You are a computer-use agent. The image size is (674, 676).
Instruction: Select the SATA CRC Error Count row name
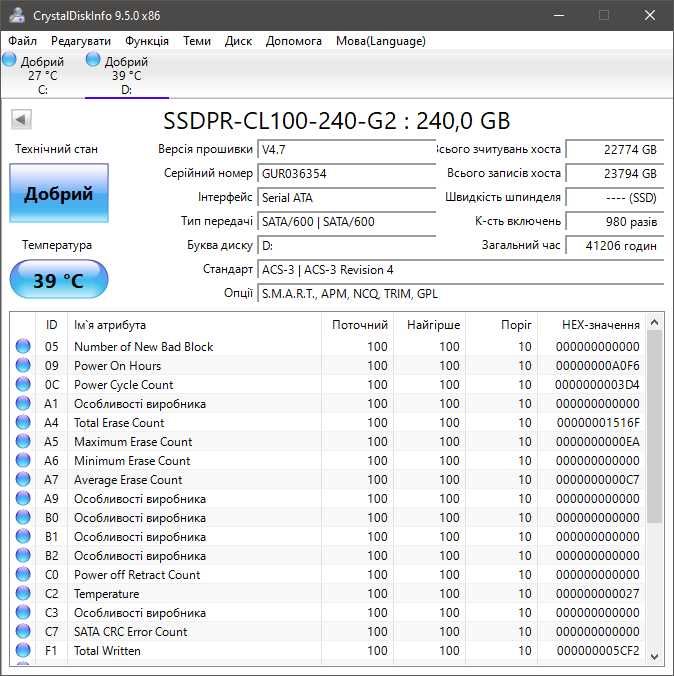pyautogui.click(x=131, y=632)
